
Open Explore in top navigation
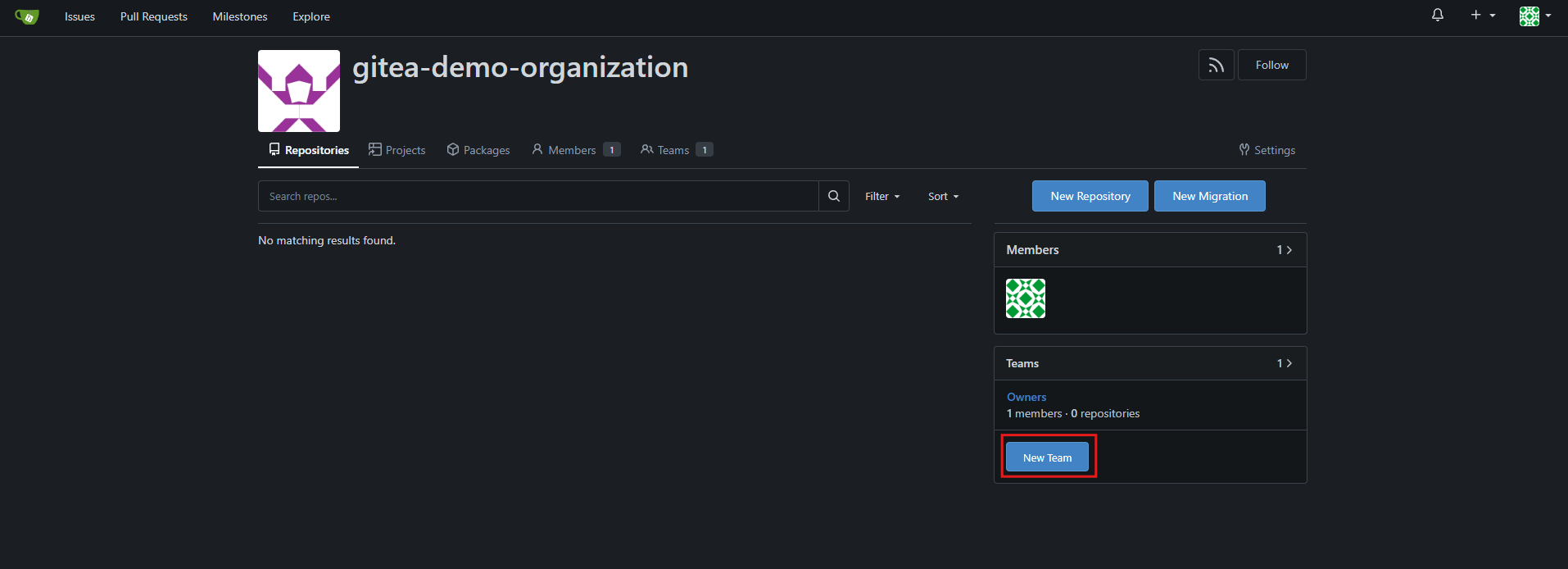click(x=311, y=16)
